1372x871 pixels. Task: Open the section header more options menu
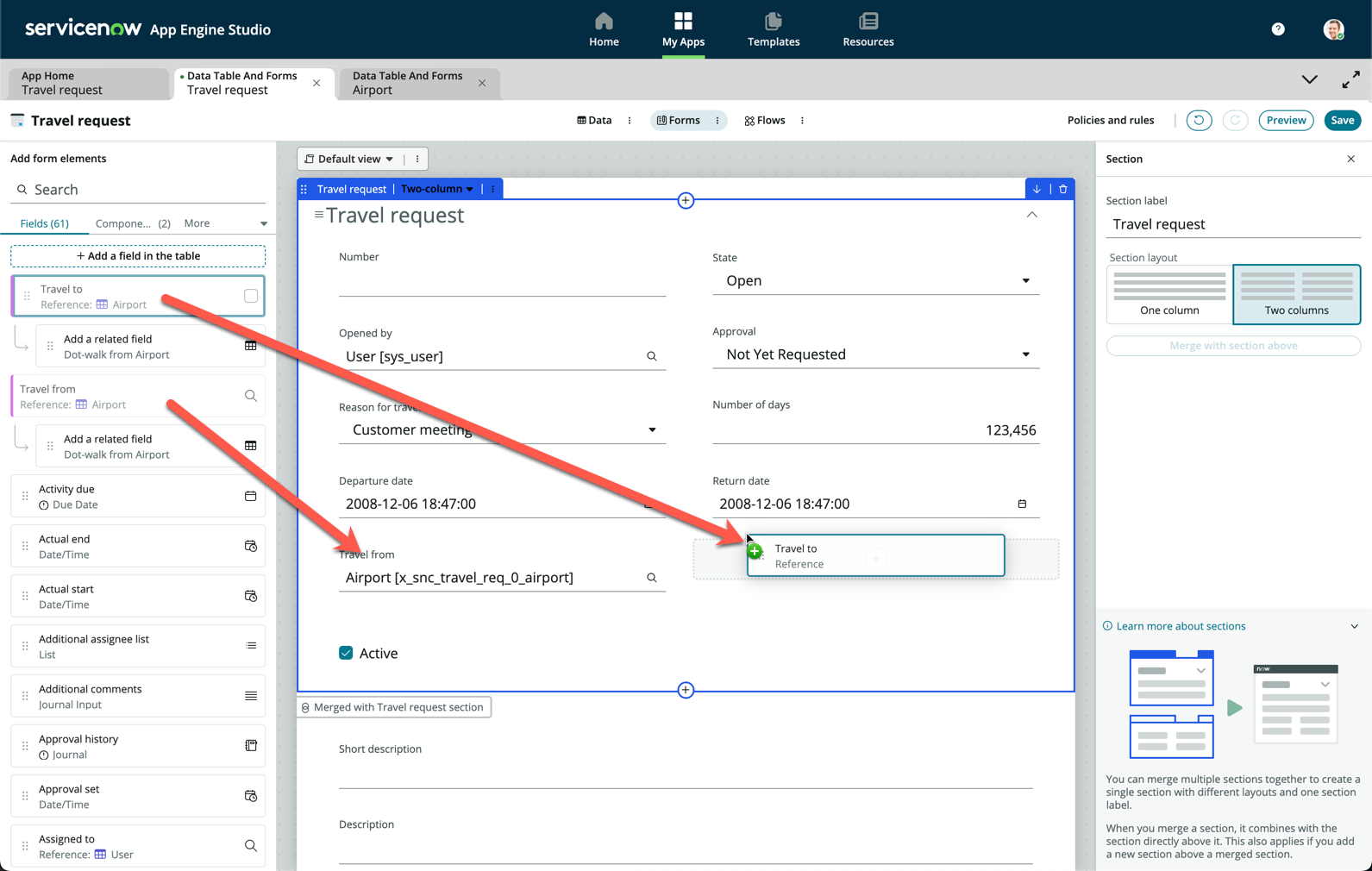[492, 189]
